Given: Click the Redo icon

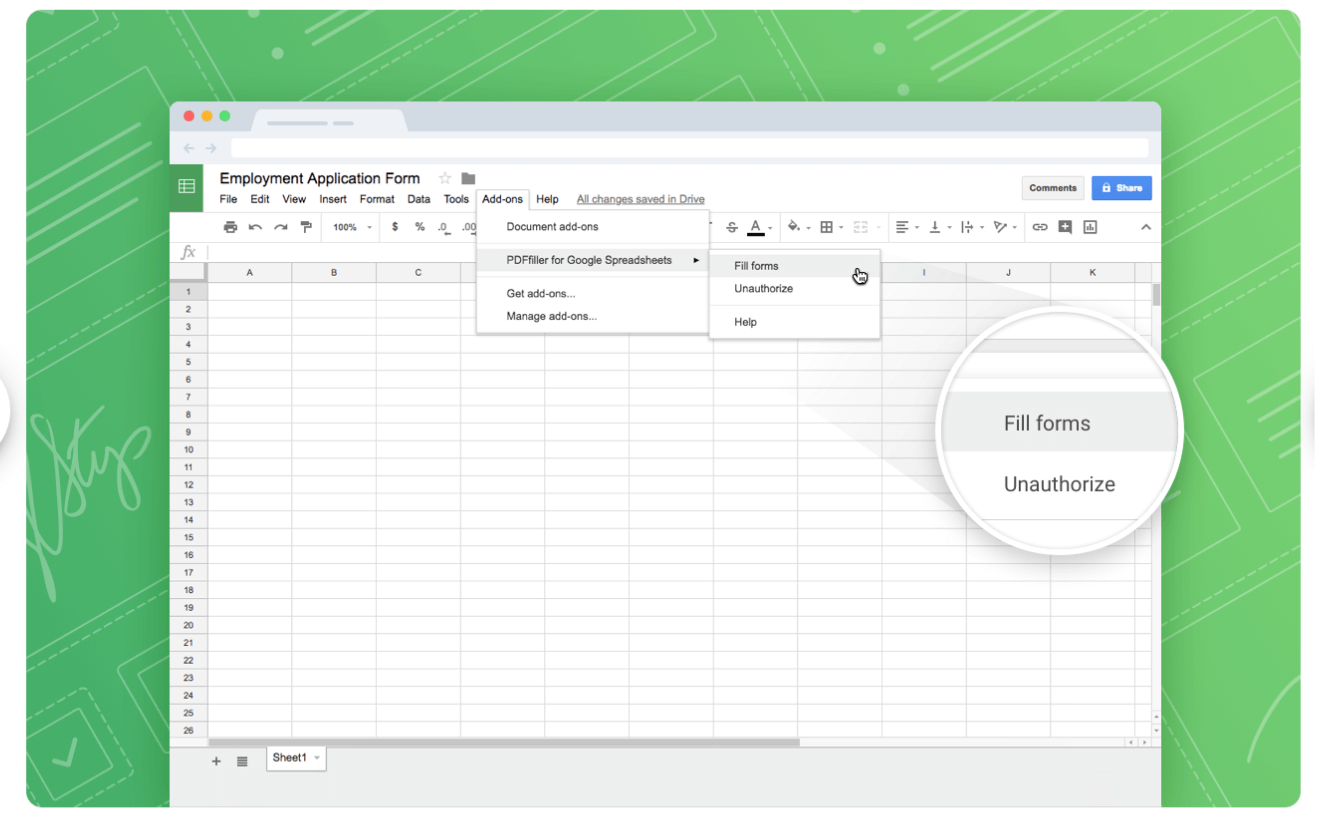Looking at the screenshot, I should 278,227.
